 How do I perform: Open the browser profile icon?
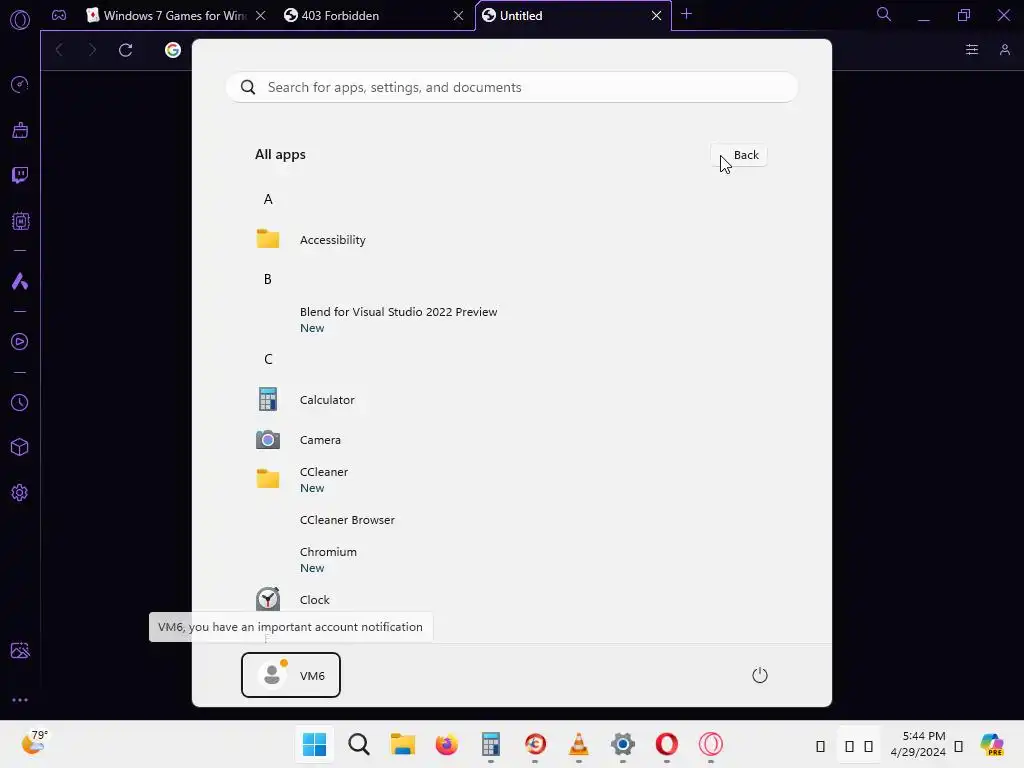pyautogui.click(x=1005, y=50)
